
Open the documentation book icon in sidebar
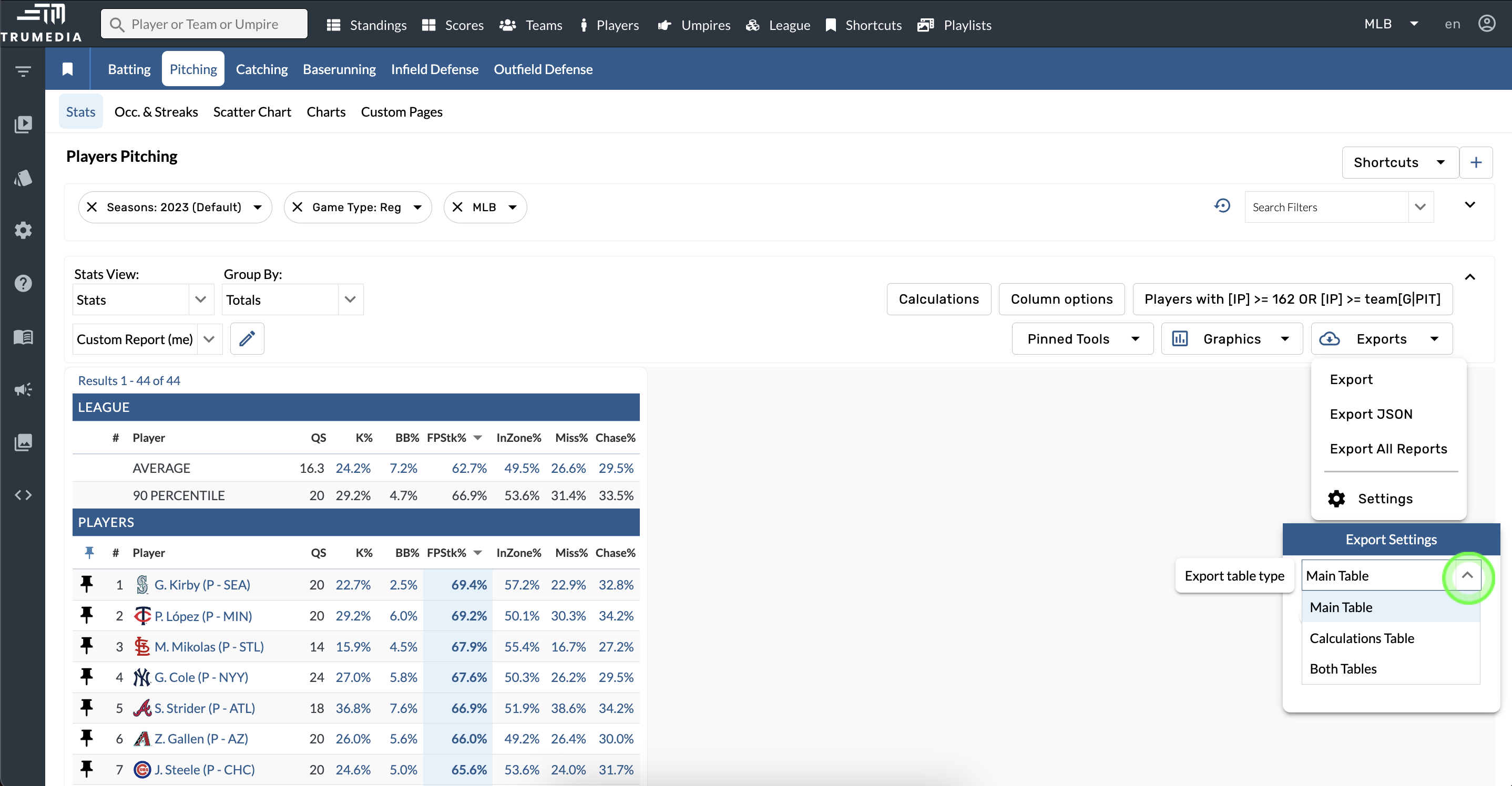tap(24, 337)
